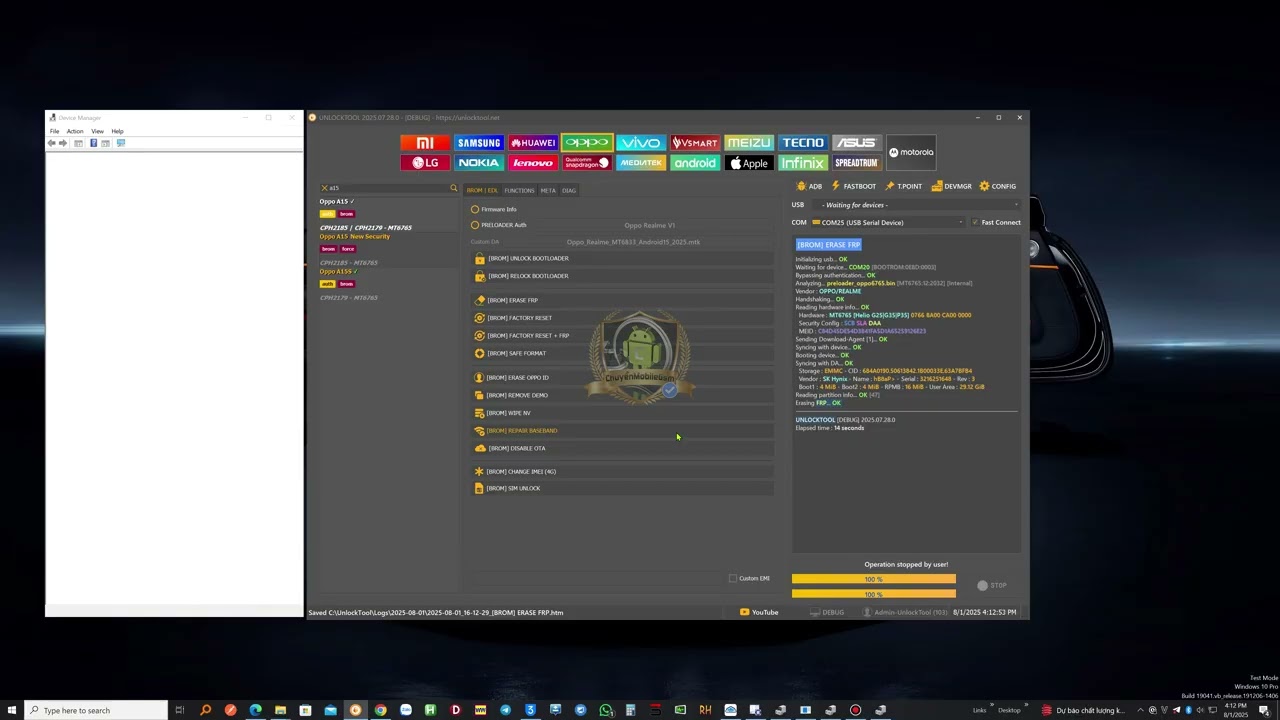
Task: Run [BROM] ERASE OPPO ID
Action: point(622,377)
